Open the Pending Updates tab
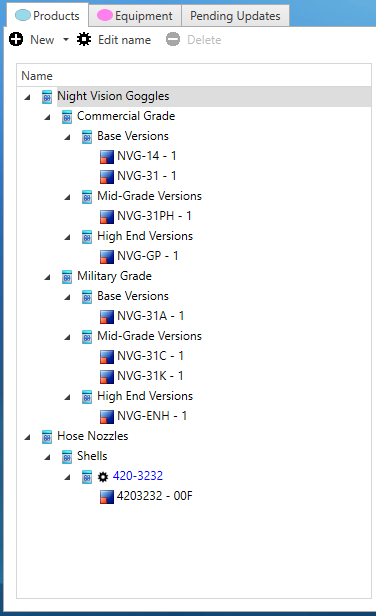 pyautogui.click(x=235, y=16)
